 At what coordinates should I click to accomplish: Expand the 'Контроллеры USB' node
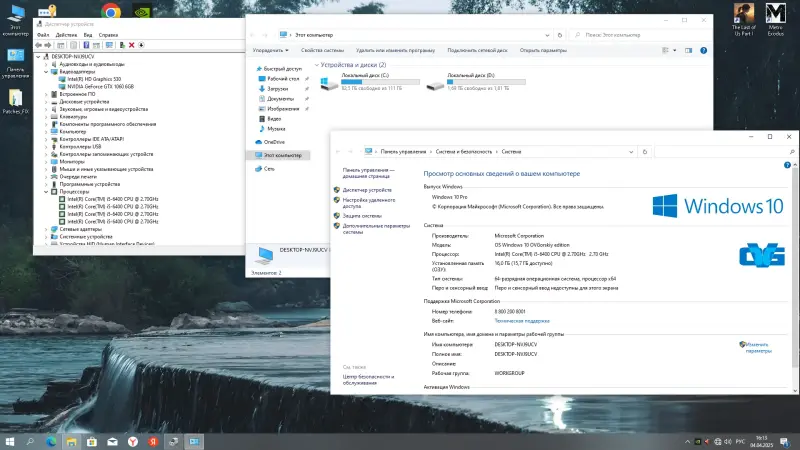coord(46,147)
